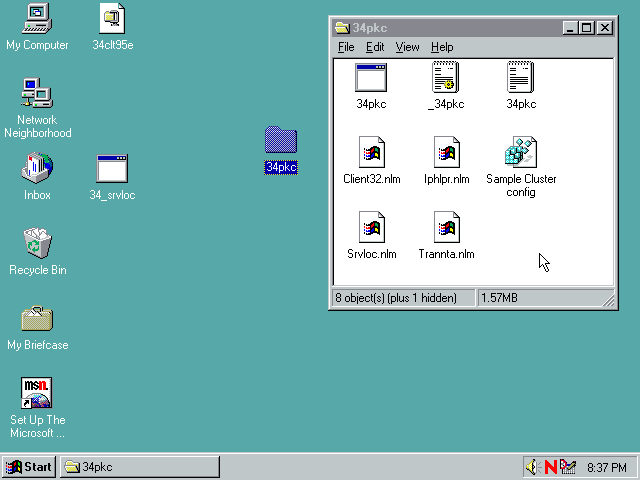This screenshot has width=640, height=480.
Task: Click the red N Novell tray icon
Action: click(551, 467)
